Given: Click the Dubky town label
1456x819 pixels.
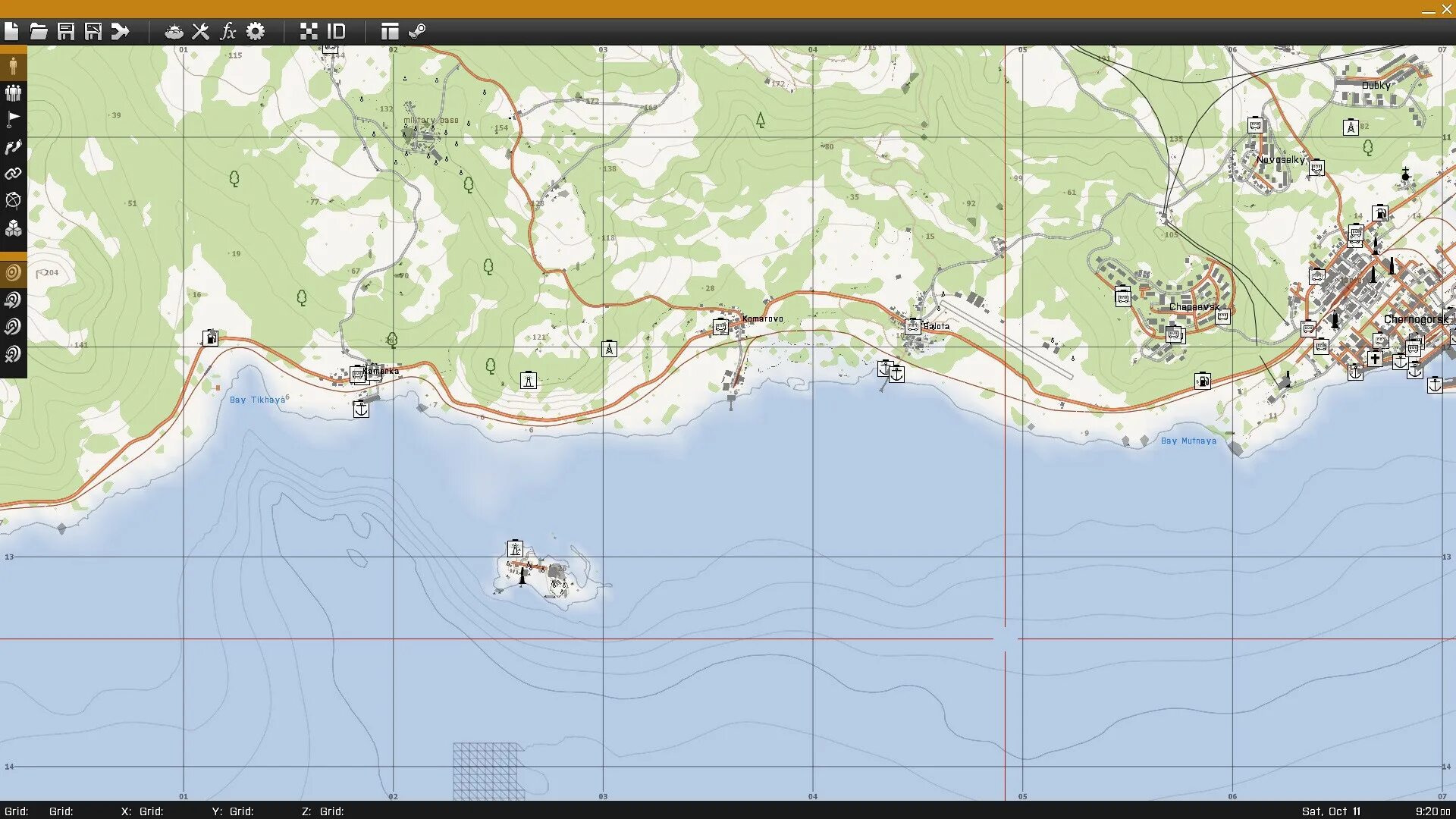Looking at the screenshot, I should pos(1376,86).
